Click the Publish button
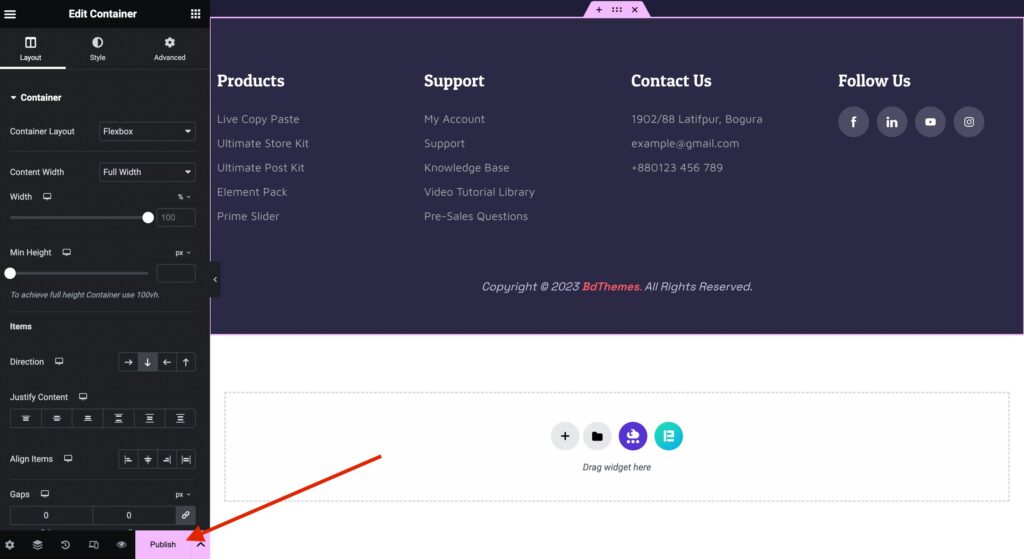Screen dimensions: 1024x559 click(163, 545)
